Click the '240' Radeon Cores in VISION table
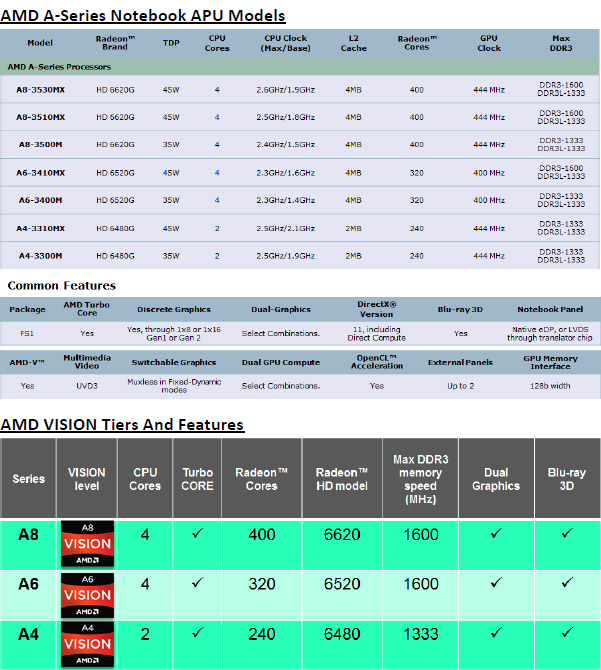 (x=262, y=634)
